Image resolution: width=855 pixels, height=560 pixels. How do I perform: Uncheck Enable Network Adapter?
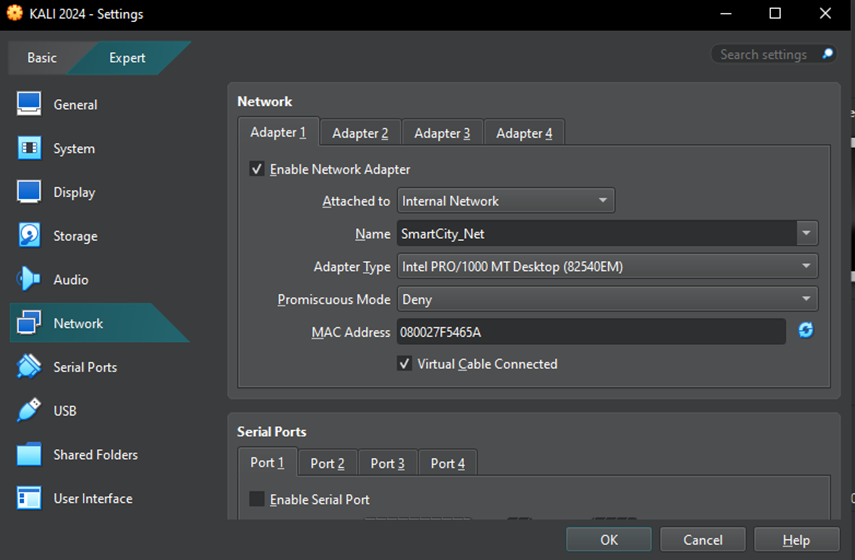pos(257,169)
